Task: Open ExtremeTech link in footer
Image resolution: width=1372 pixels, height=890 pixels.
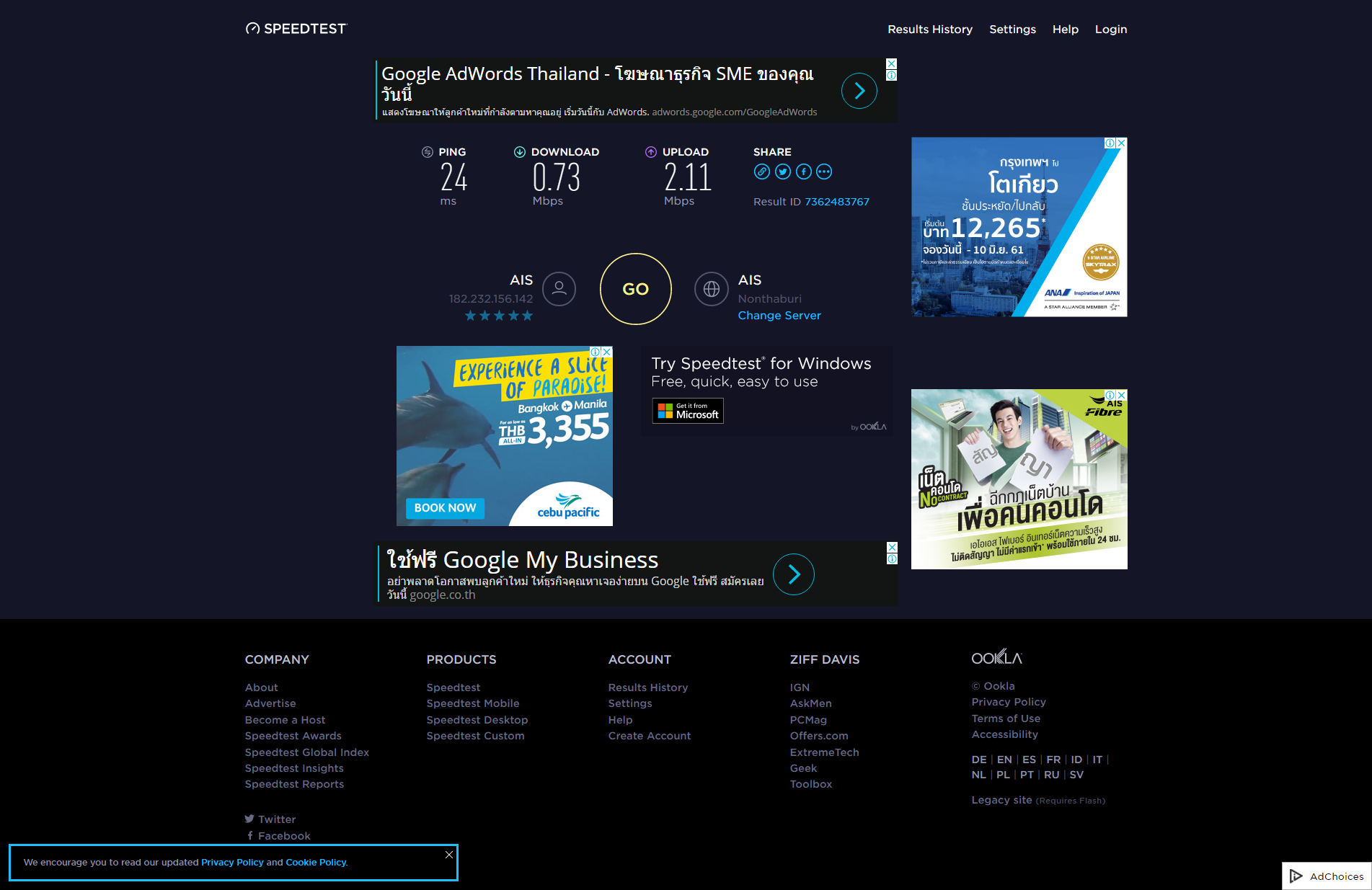Action: pos(824,752)
